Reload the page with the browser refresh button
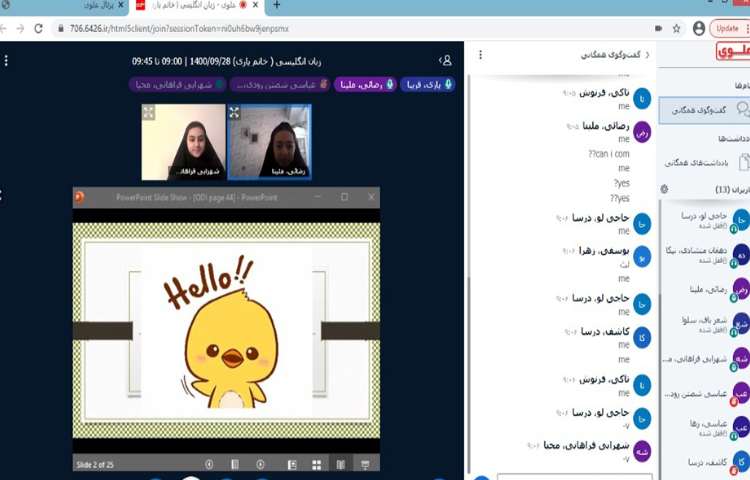Viewport: 750px width, 480px height. pyautogui.click(x=39, y=29)
